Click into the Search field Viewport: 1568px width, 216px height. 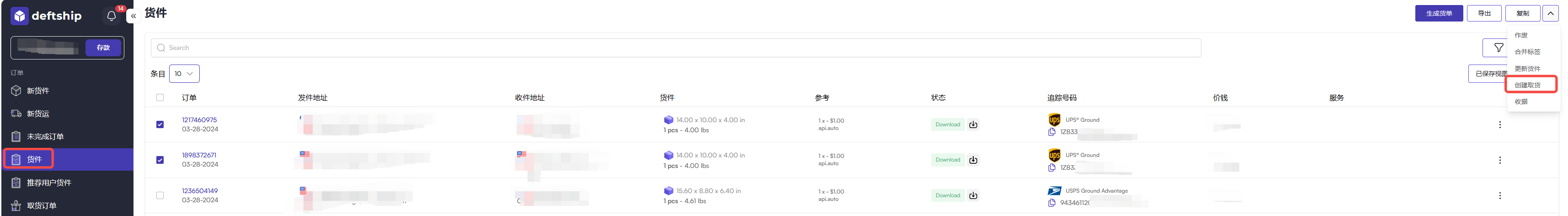676,48
